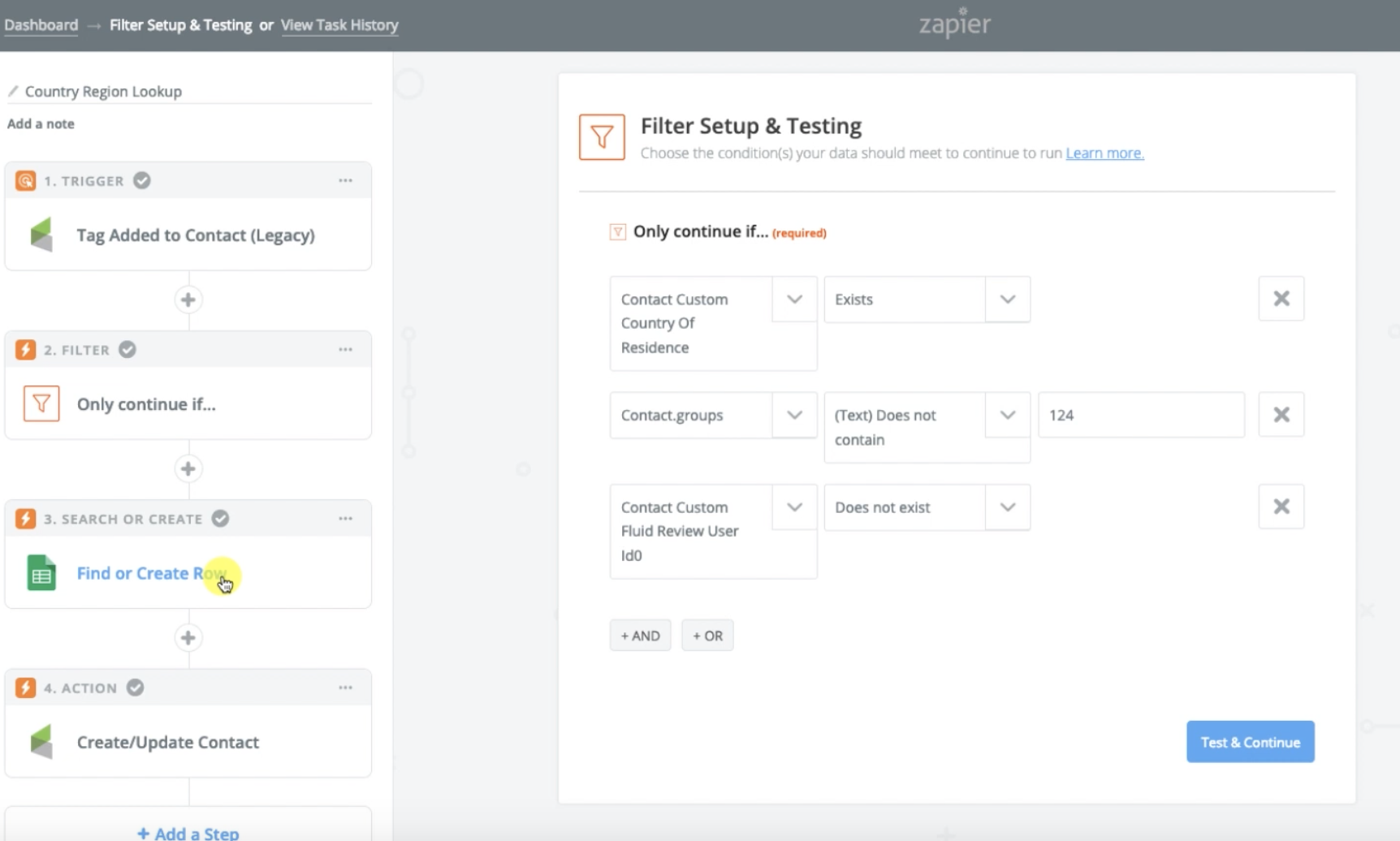Click inside the 124 value field
The image size is (1400, 841).
coord(1140,415)
